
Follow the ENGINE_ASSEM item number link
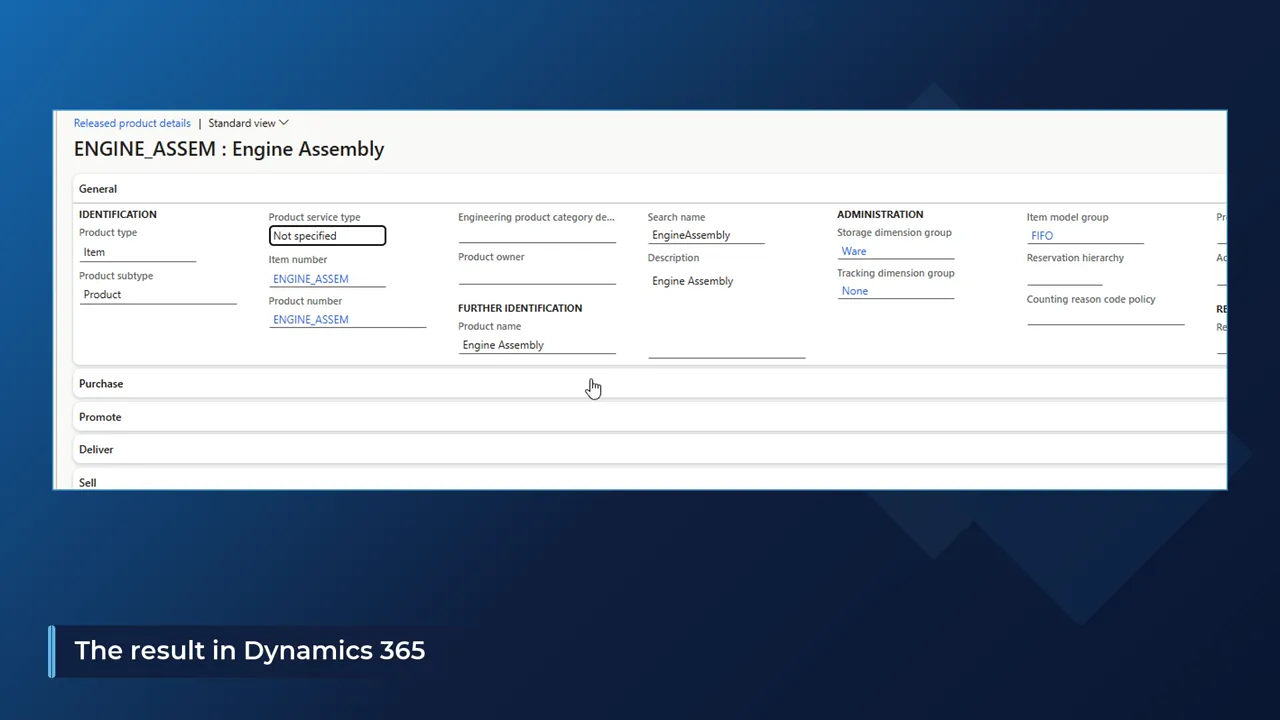click(x=311, y=279)
